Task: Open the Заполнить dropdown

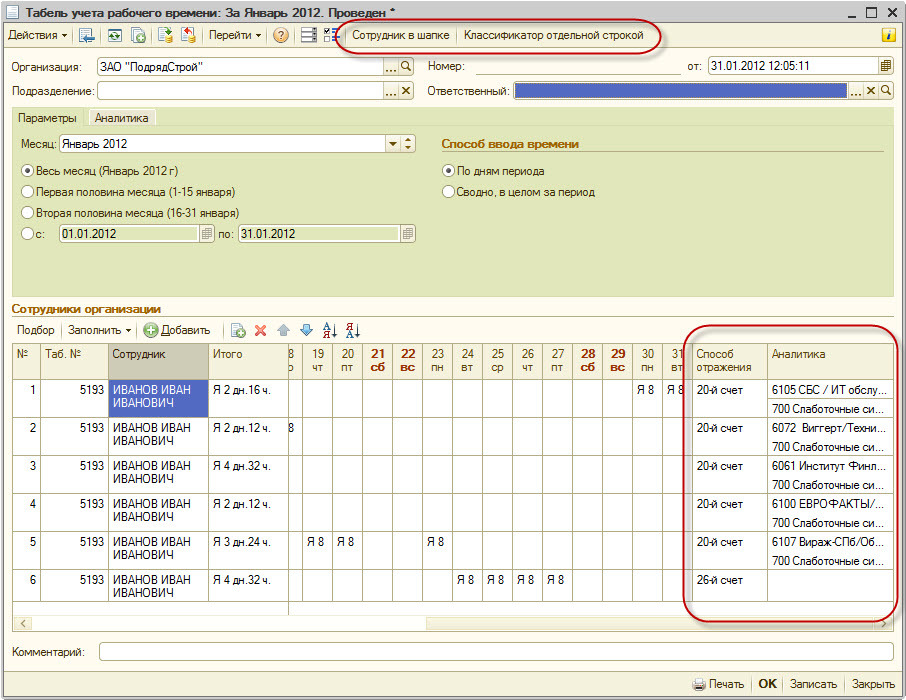Action: 99,331
